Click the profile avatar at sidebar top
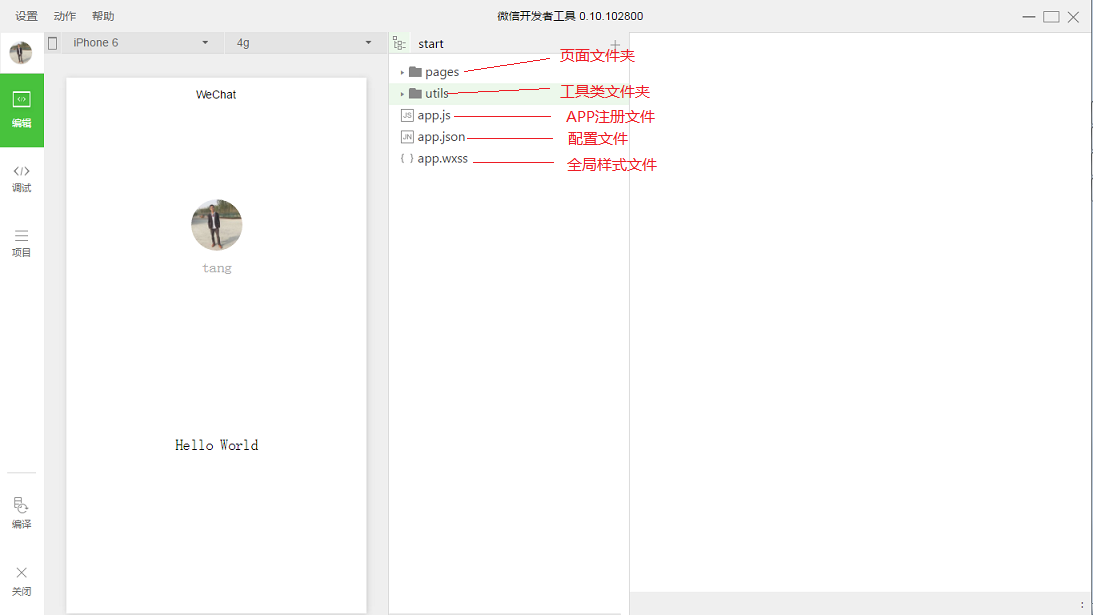 coord(20,52)
